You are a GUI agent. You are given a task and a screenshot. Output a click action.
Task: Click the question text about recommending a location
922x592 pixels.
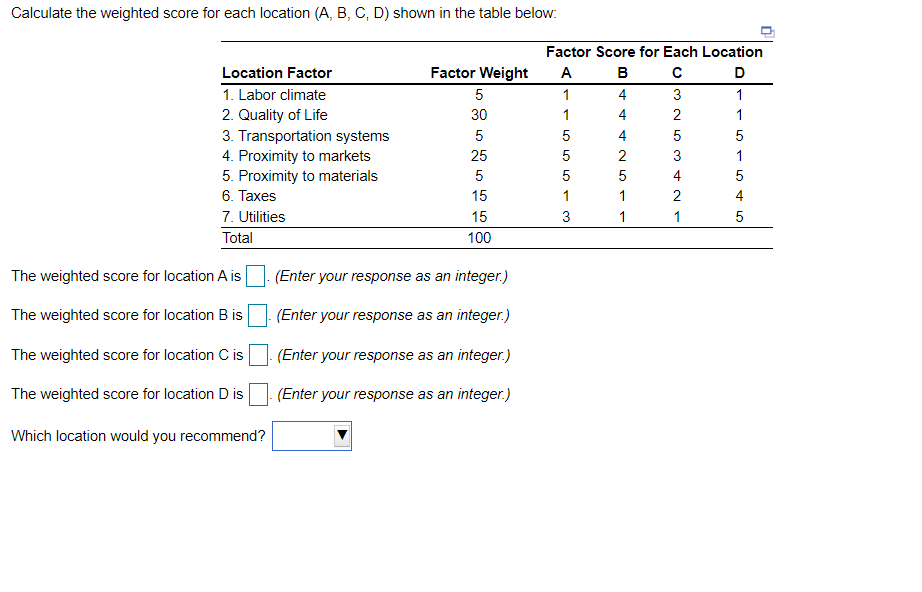(x=137, y=435)
